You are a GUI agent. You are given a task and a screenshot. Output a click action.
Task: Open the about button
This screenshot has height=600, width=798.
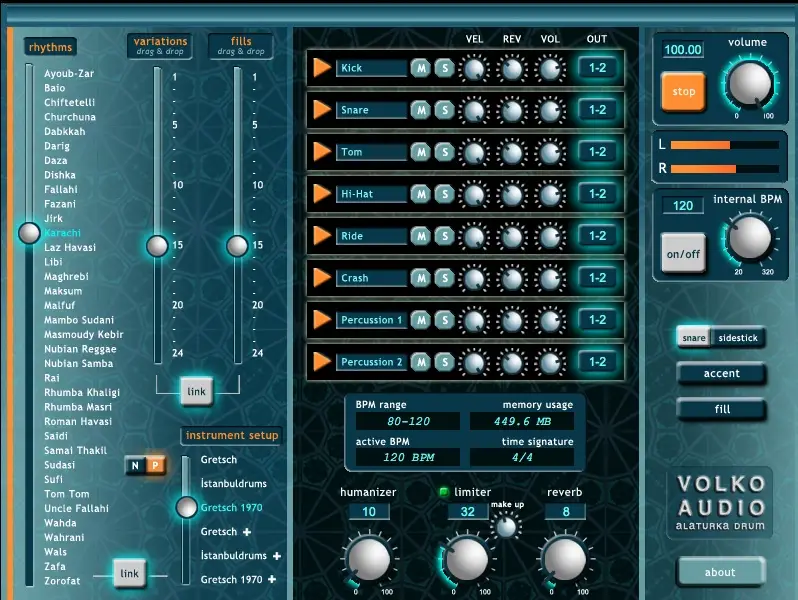point(721,572)
